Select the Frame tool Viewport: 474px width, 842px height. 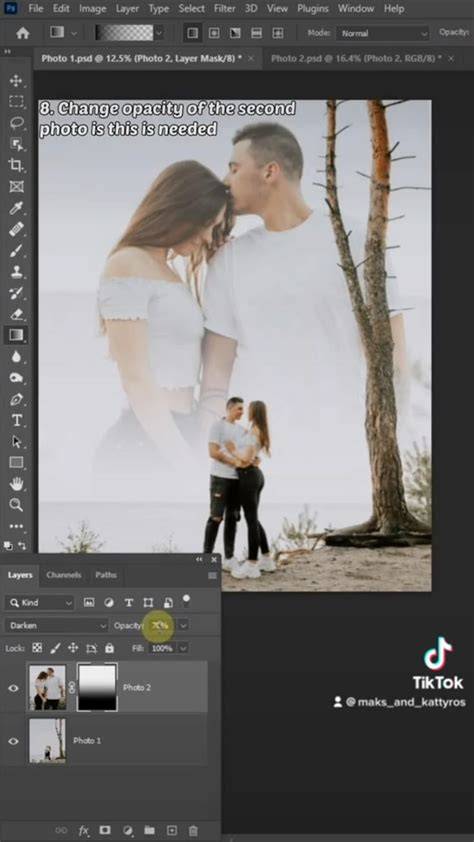click(16, 186)
